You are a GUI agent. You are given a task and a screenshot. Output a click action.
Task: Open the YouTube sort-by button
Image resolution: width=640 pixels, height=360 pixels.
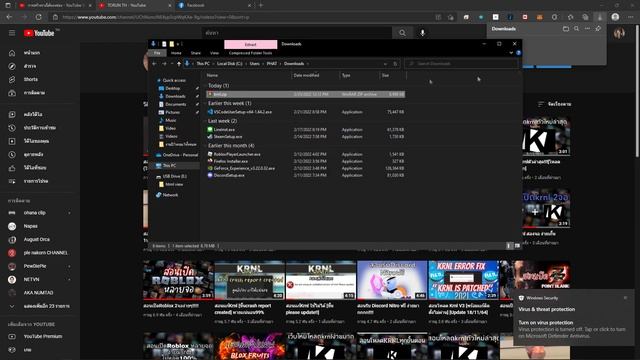(554, 104)
